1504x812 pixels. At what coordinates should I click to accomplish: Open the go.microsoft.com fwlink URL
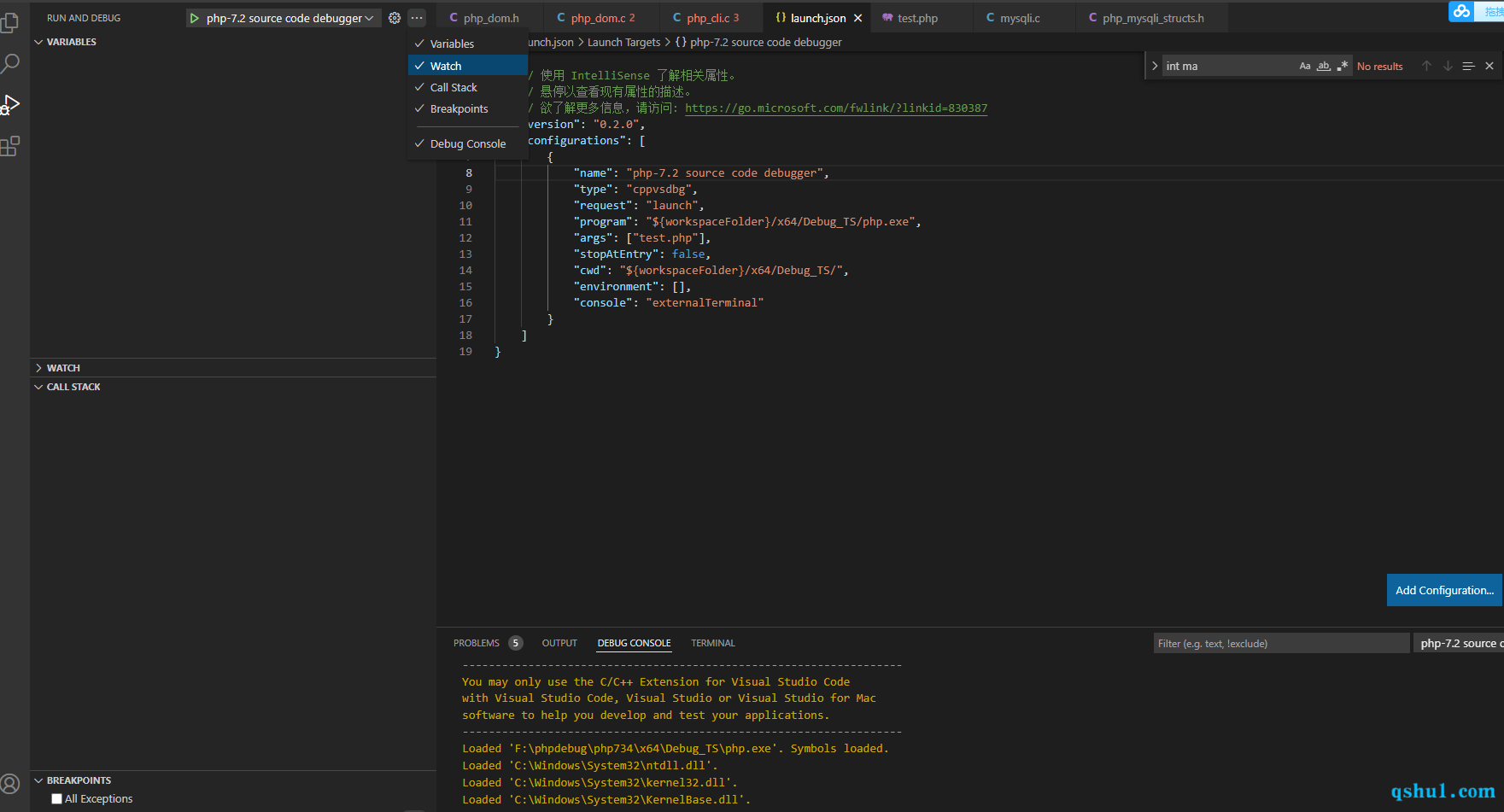tap(836, 108)
